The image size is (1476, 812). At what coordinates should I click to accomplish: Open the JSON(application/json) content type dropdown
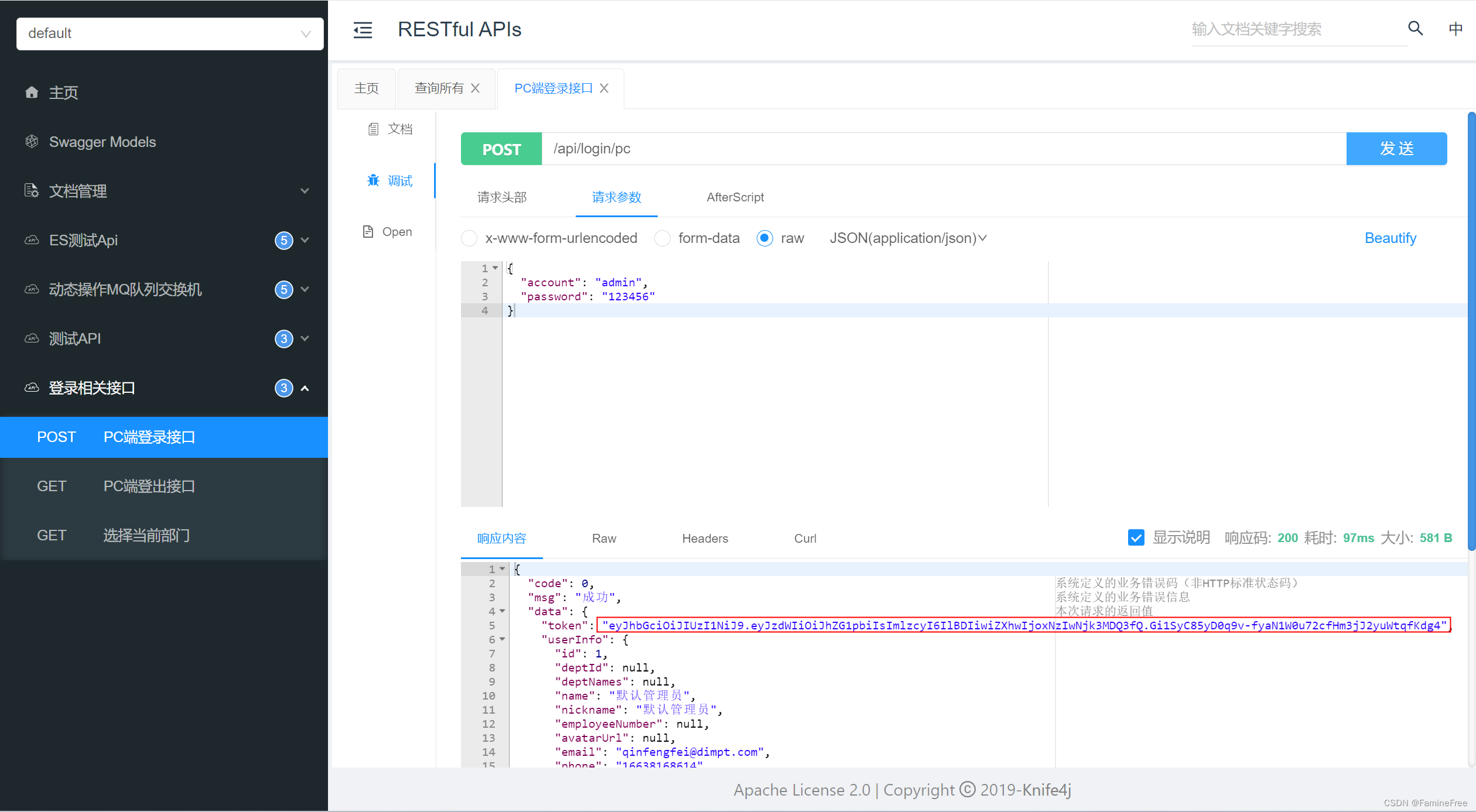click(908, 238)
